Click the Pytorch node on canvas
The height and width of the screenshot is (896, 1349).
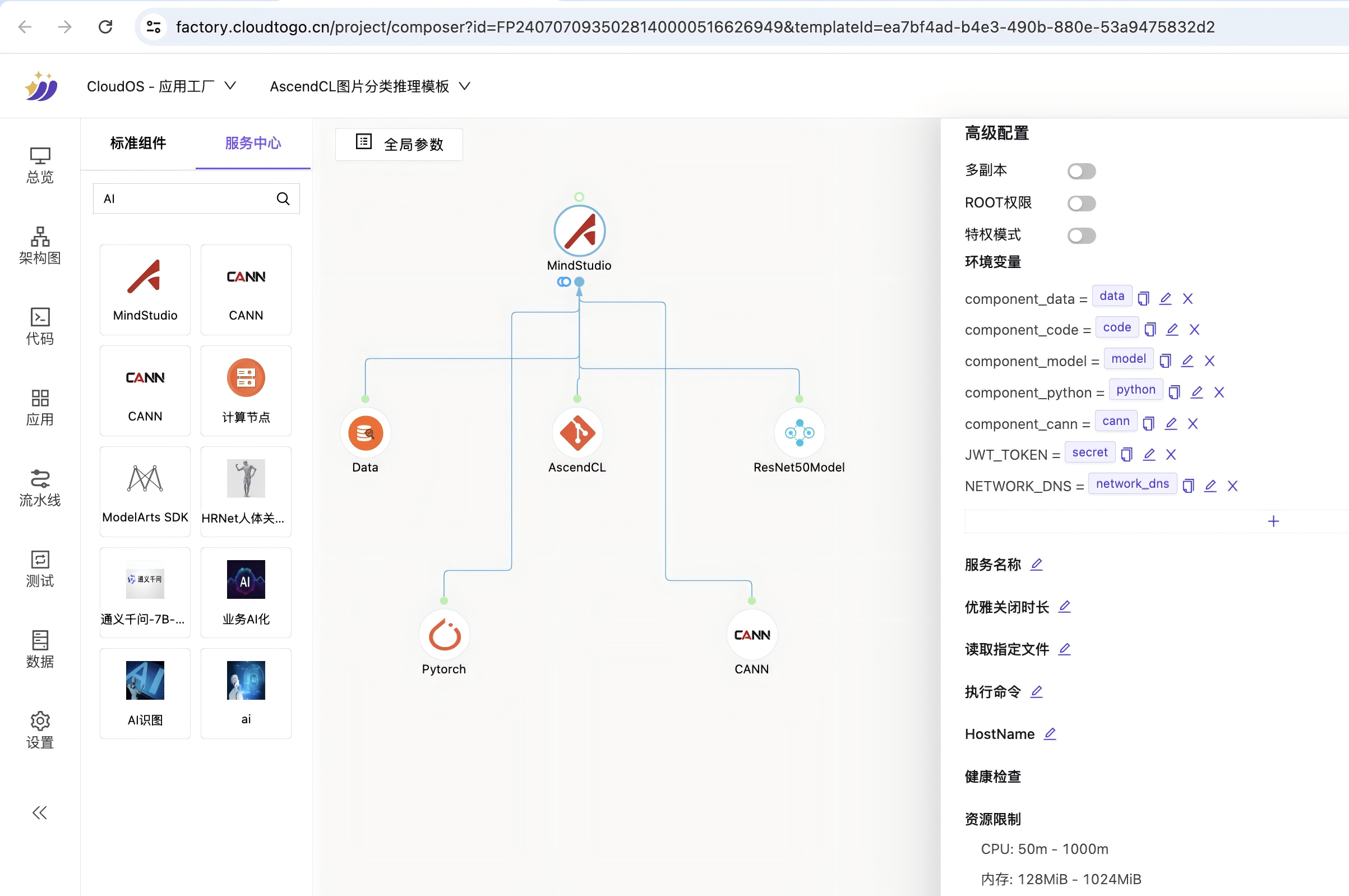pos(444,635)
